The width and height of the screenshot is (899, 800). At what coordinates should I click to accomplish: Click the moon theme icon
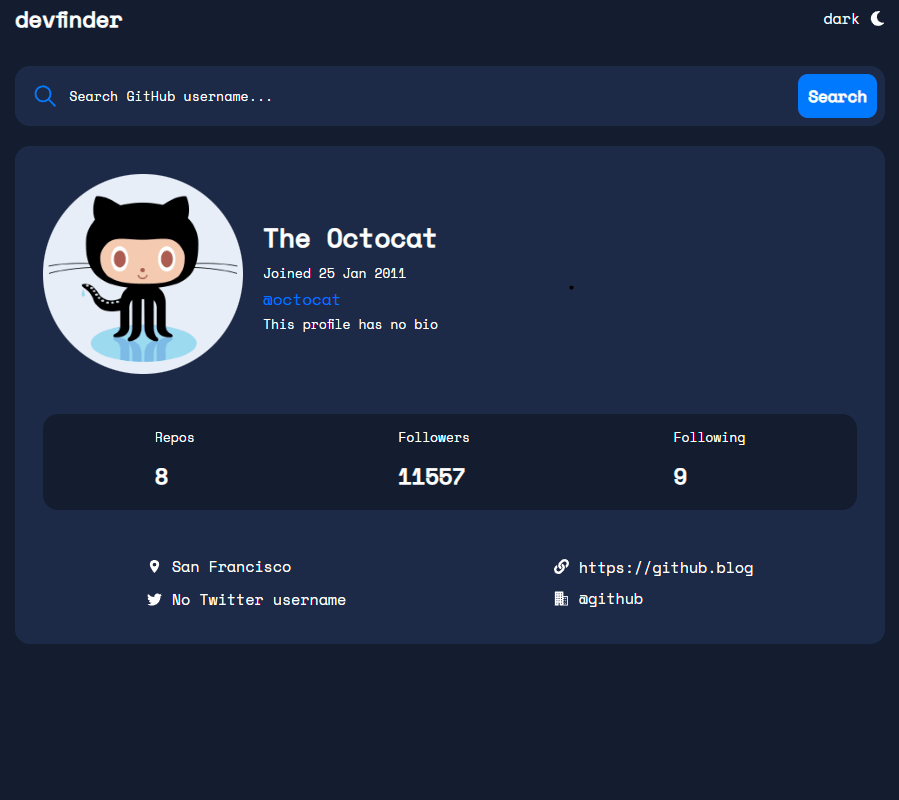point(877,19)
